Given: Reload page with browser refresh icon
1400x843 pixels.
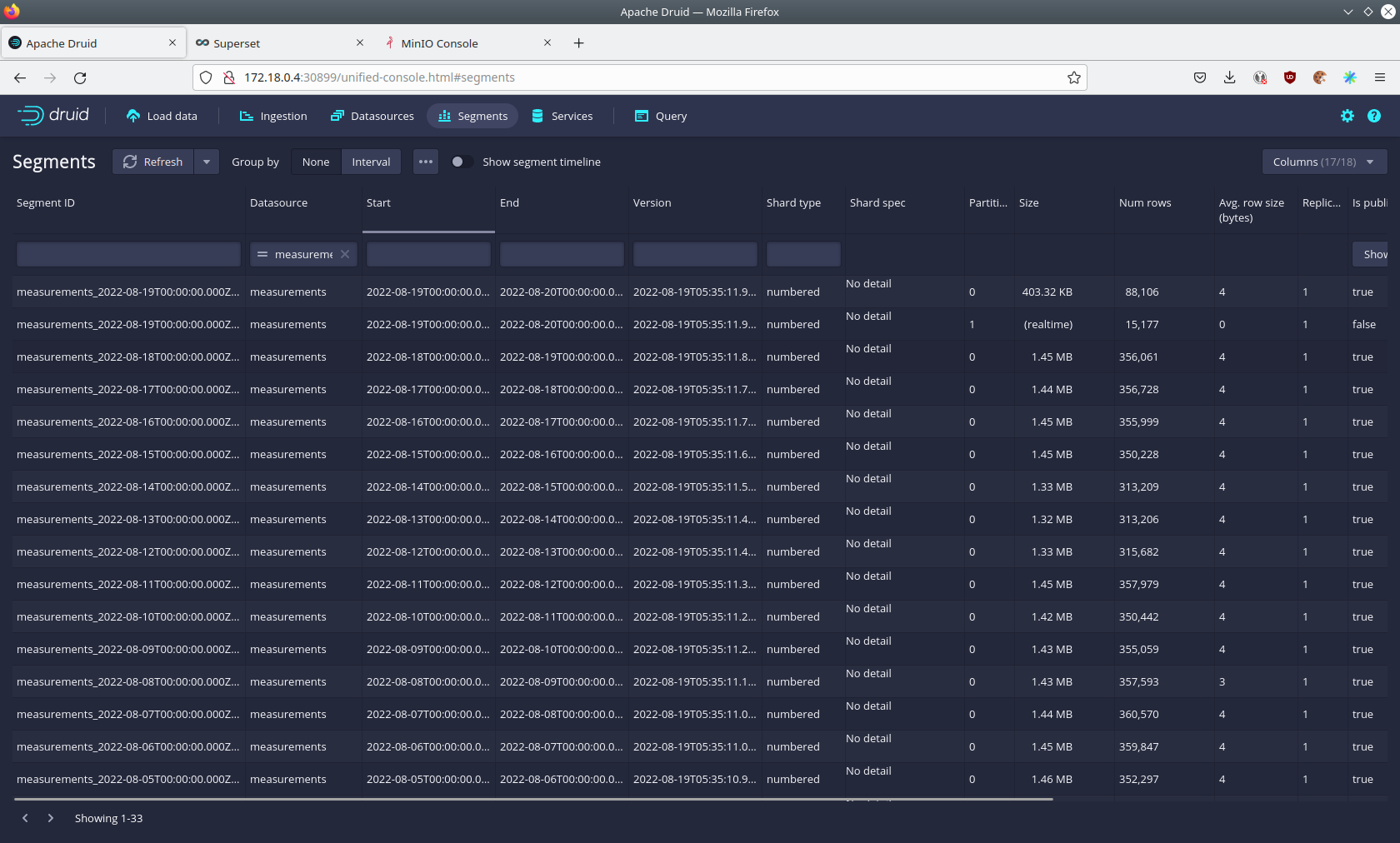Looking at the screenshot, I should 80,77.
